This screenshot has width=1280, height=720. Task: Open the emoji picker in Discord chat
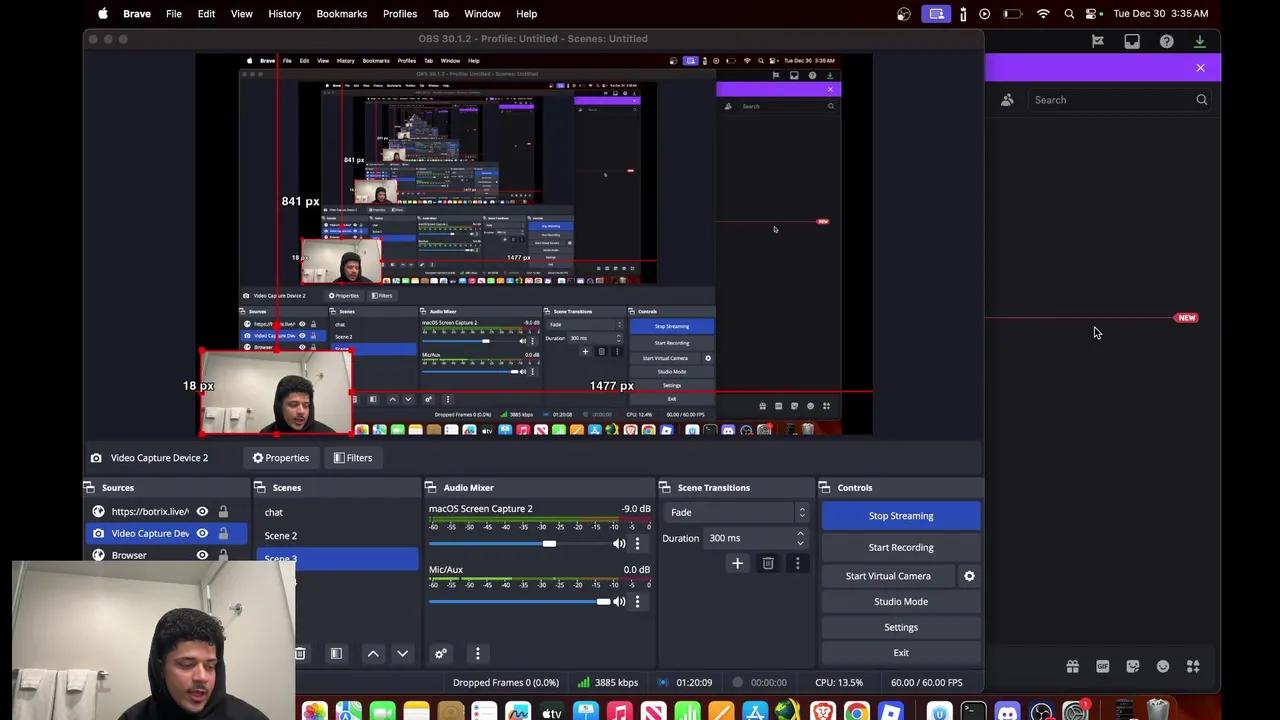click(x=1163, y=666)
